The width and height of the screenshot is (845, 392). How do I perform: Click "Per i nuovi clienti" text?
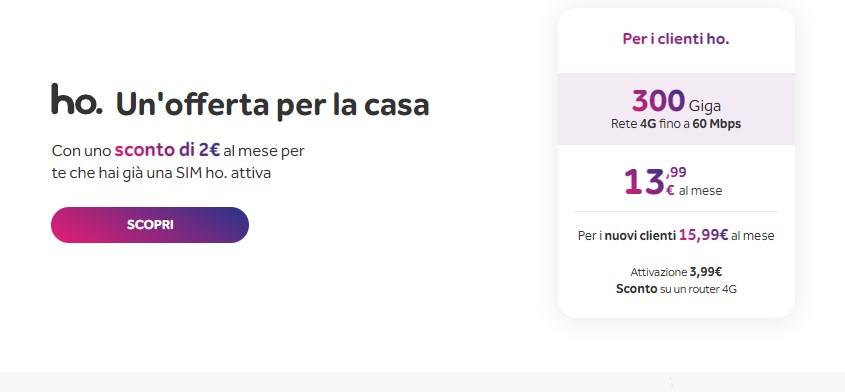click(x=626, y=236)
